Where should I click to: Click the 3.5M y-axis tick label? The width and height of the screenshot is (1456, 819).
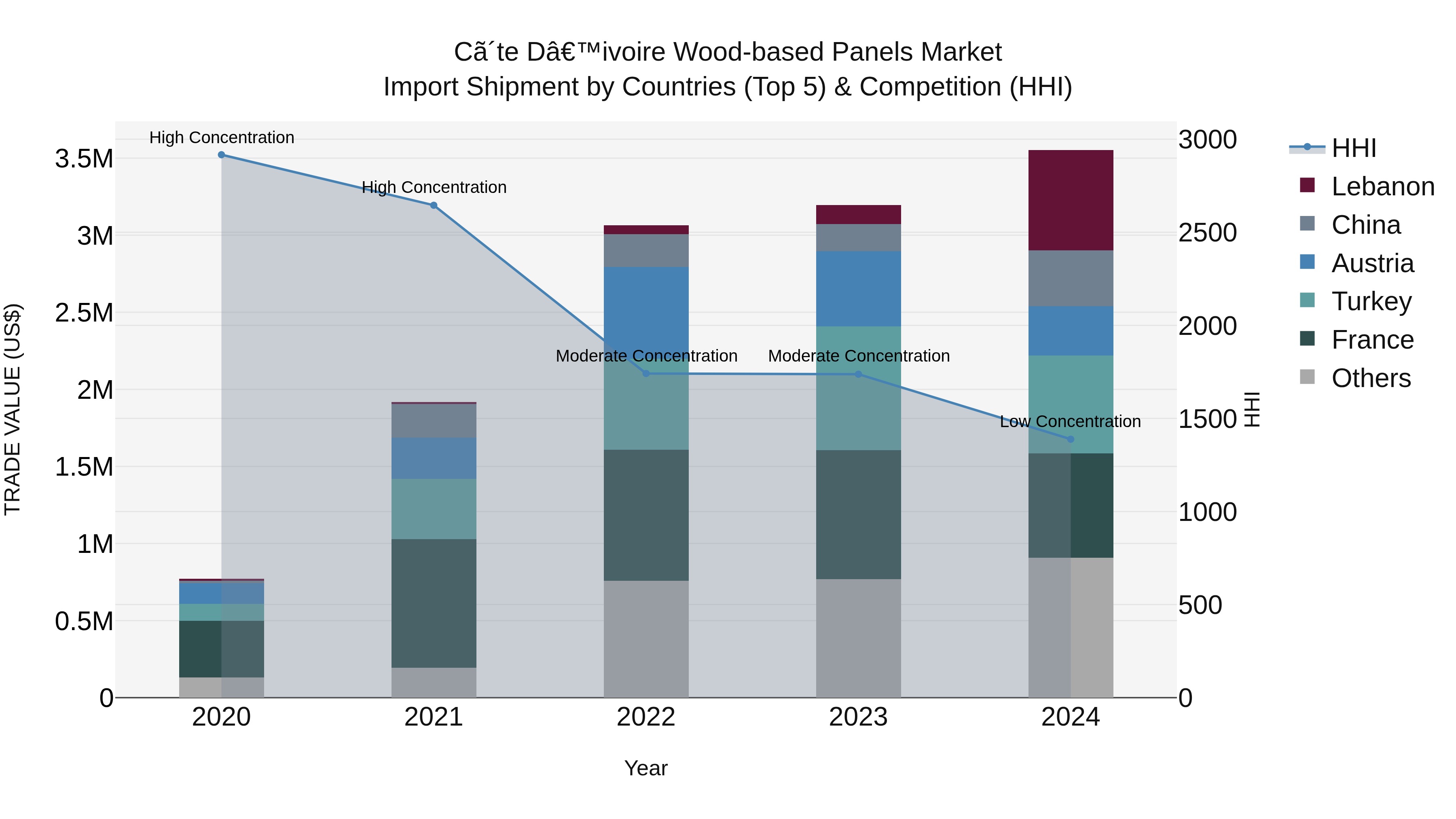coord(84,159)
